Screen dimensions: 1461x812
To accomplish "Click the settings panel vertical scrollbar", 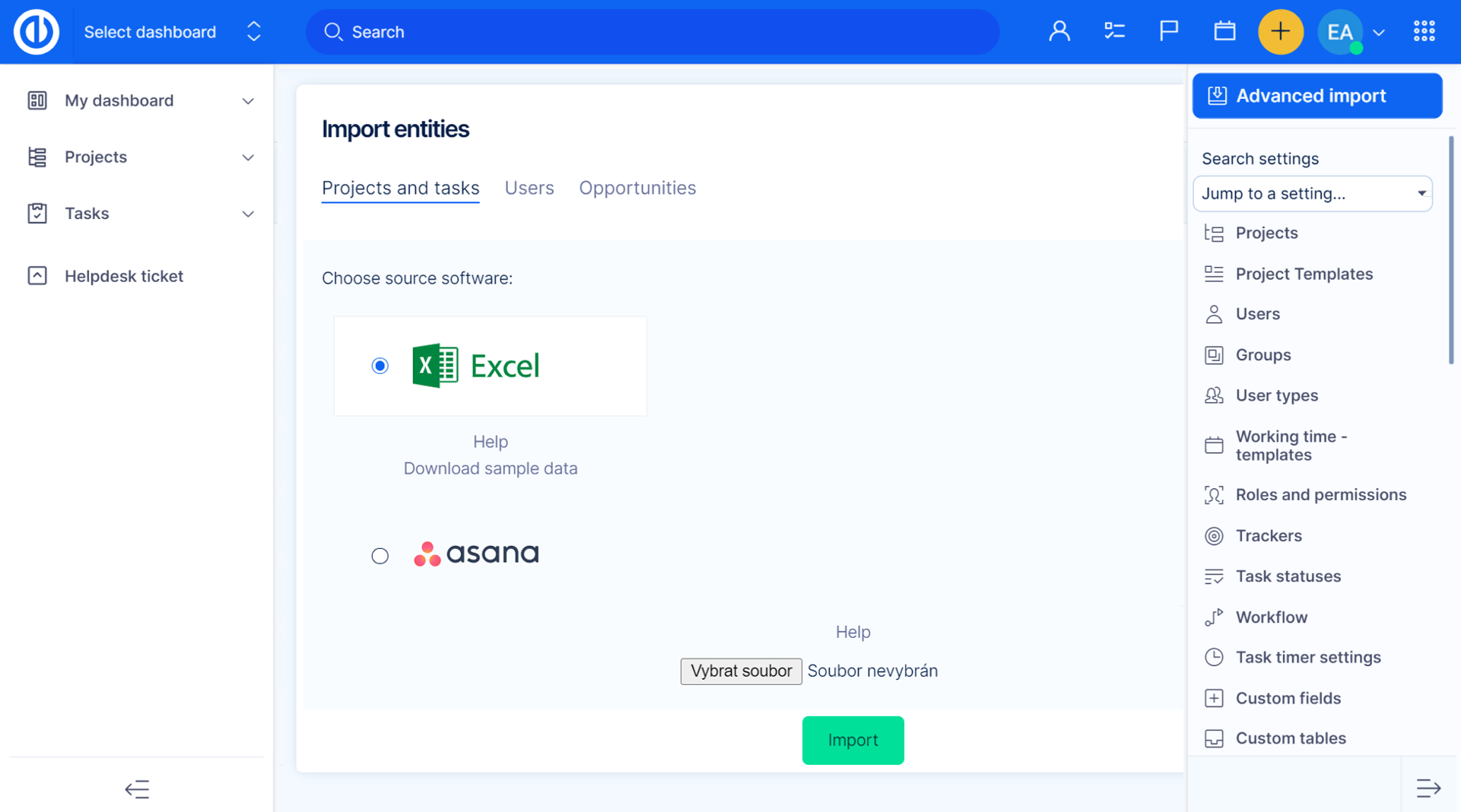I will (1450, 251).
